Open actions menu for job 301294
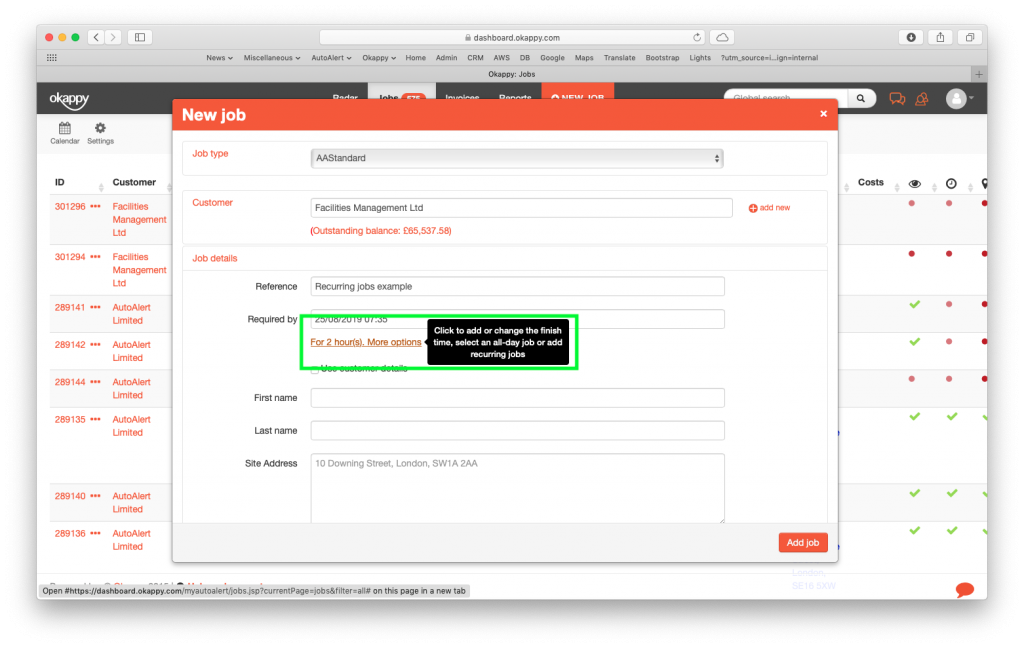This screenshot has width=1024, height=648. coord(95,257)
